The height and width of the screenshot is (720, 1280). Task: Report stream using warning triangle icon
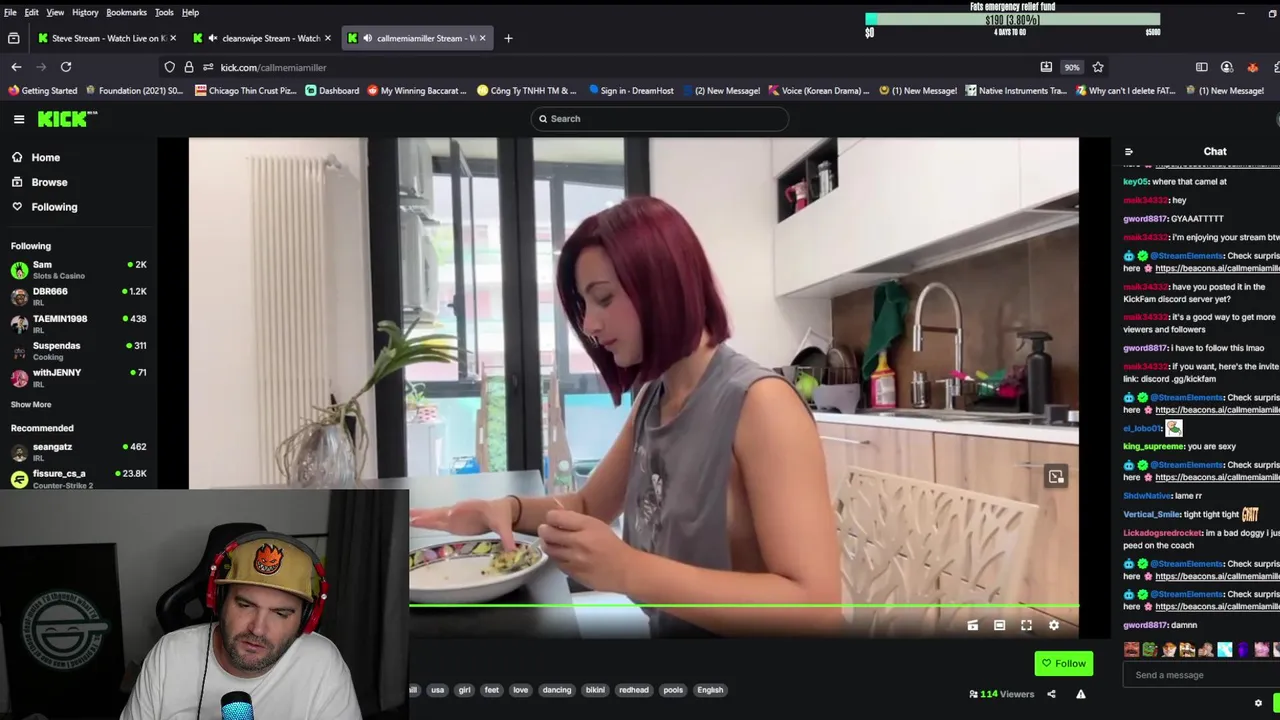click(x=1081, y=694)
